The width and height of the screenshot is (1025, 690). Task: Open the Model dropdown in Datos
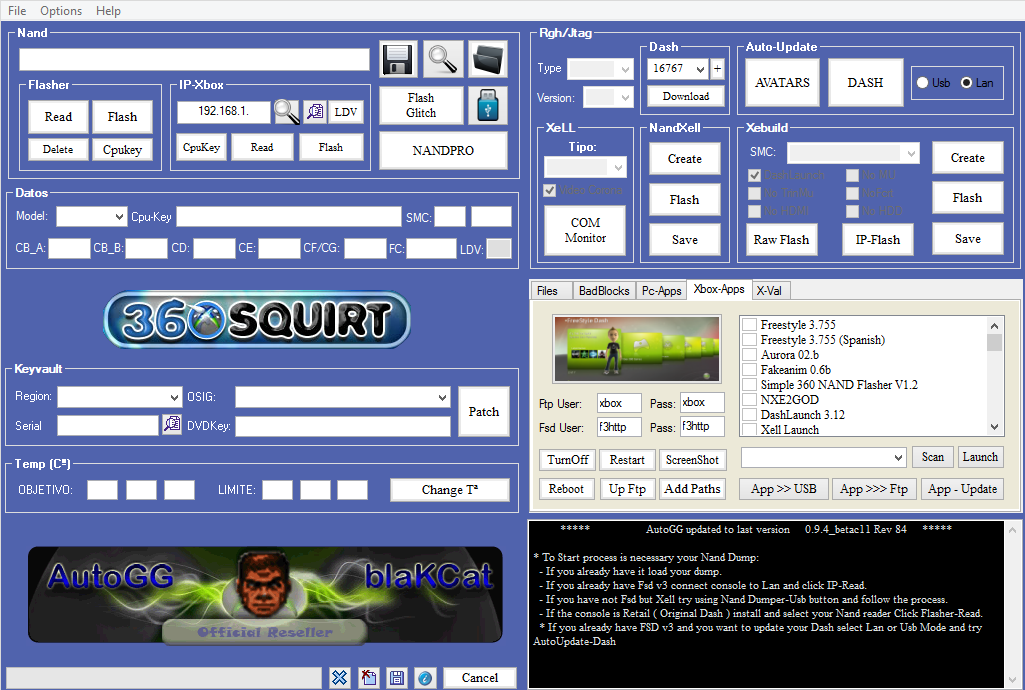[91, 216]
